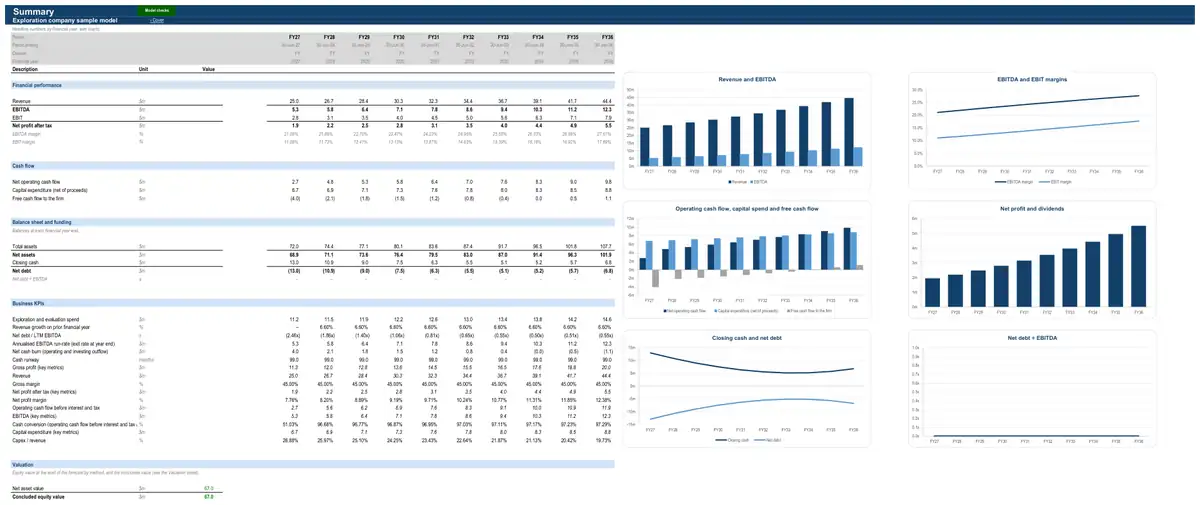Image resolution: width=1200 pixels, height=505 pixels.
Task: Click the green Concluded equity value 67.0 cell
Action: click(x=208, y=496)
